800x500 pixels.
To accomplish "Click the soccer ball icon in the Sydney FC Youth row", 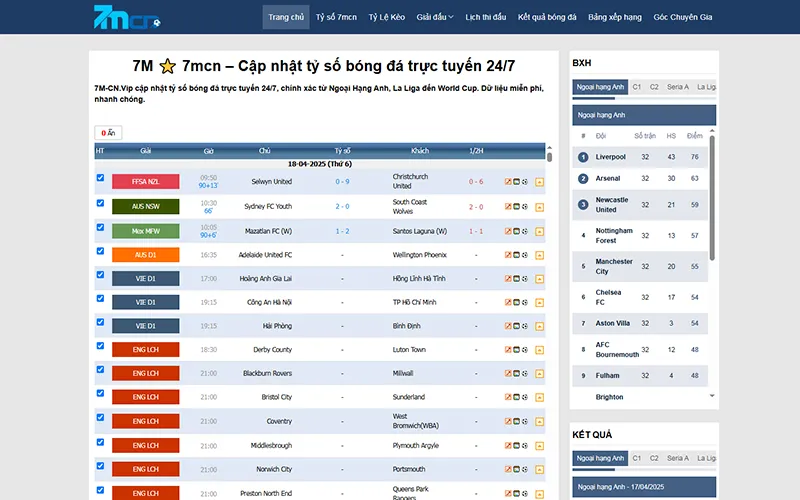I will click(526, 207).
